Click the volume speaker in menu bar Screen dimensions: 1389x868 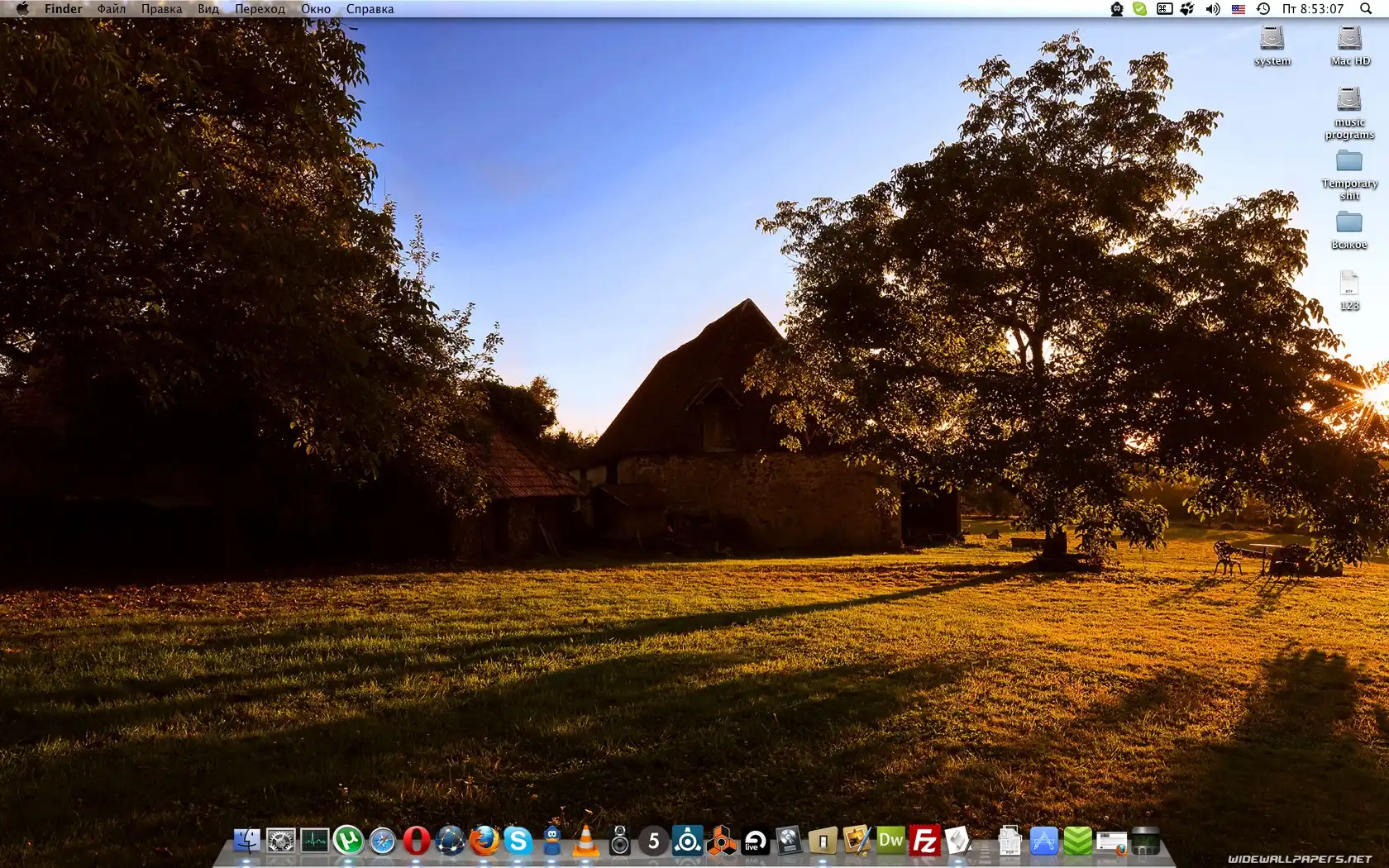[1212, 9]
